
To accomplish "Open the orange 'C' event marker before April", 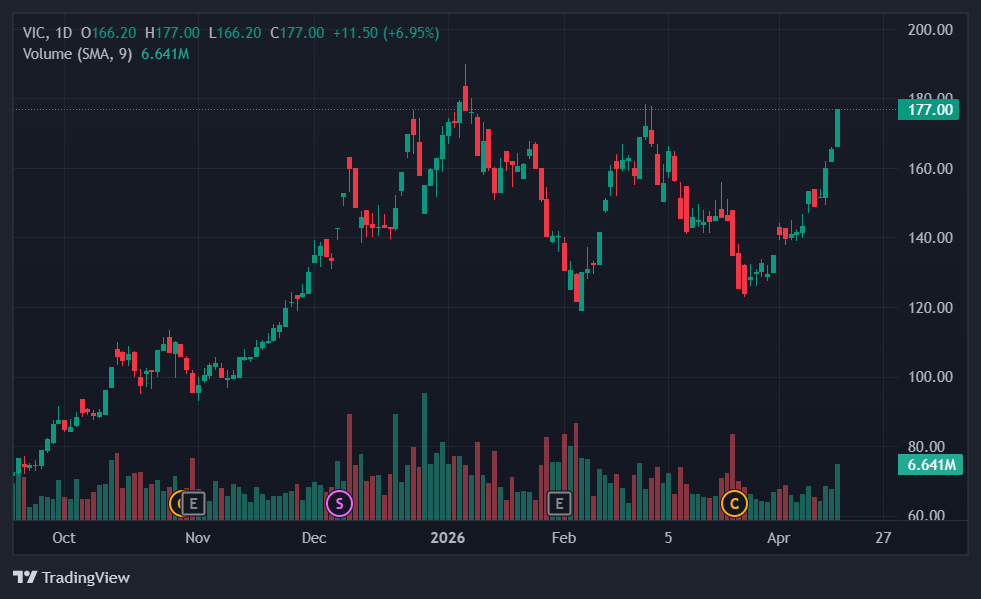I will click(734, 503).
